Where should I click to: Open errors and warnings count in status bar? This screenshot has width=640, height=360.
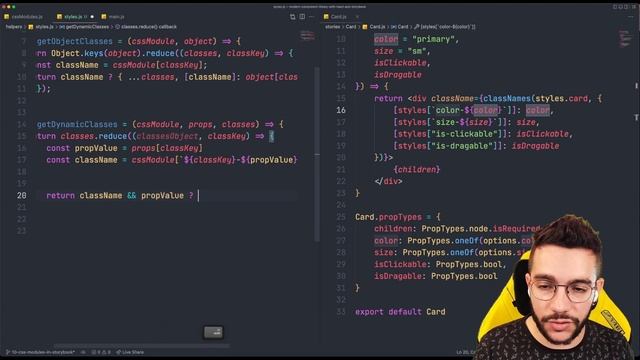click(101, 352)
